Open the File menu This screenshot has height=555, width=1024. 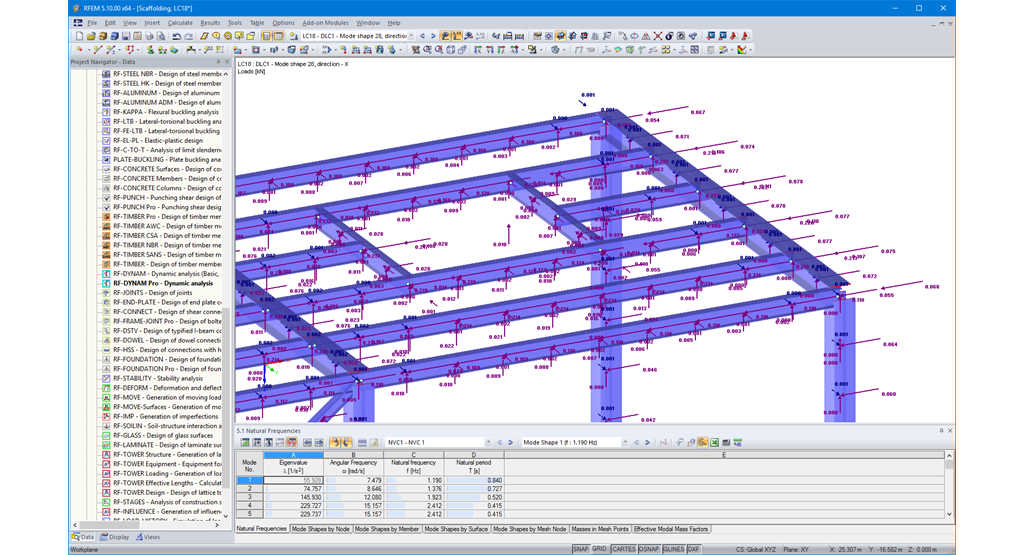[92, 23]
